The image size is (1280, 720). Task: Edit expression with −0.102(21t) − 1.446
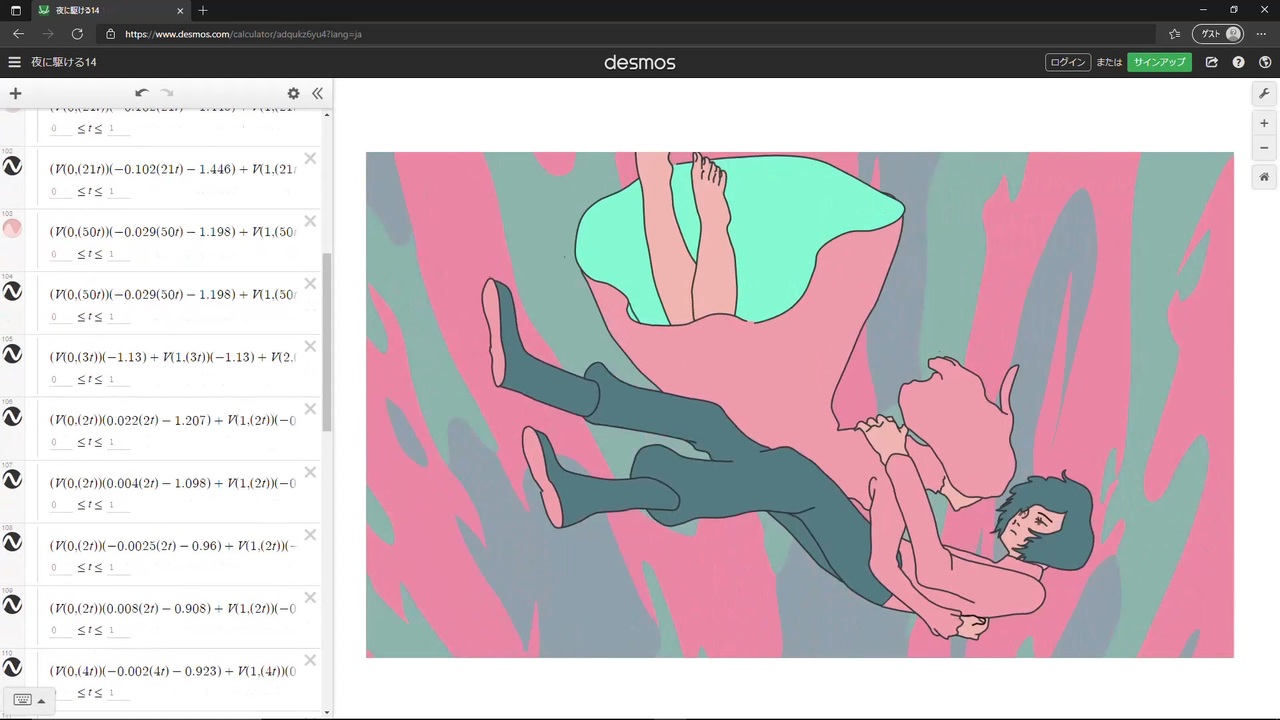click(173, 169)
